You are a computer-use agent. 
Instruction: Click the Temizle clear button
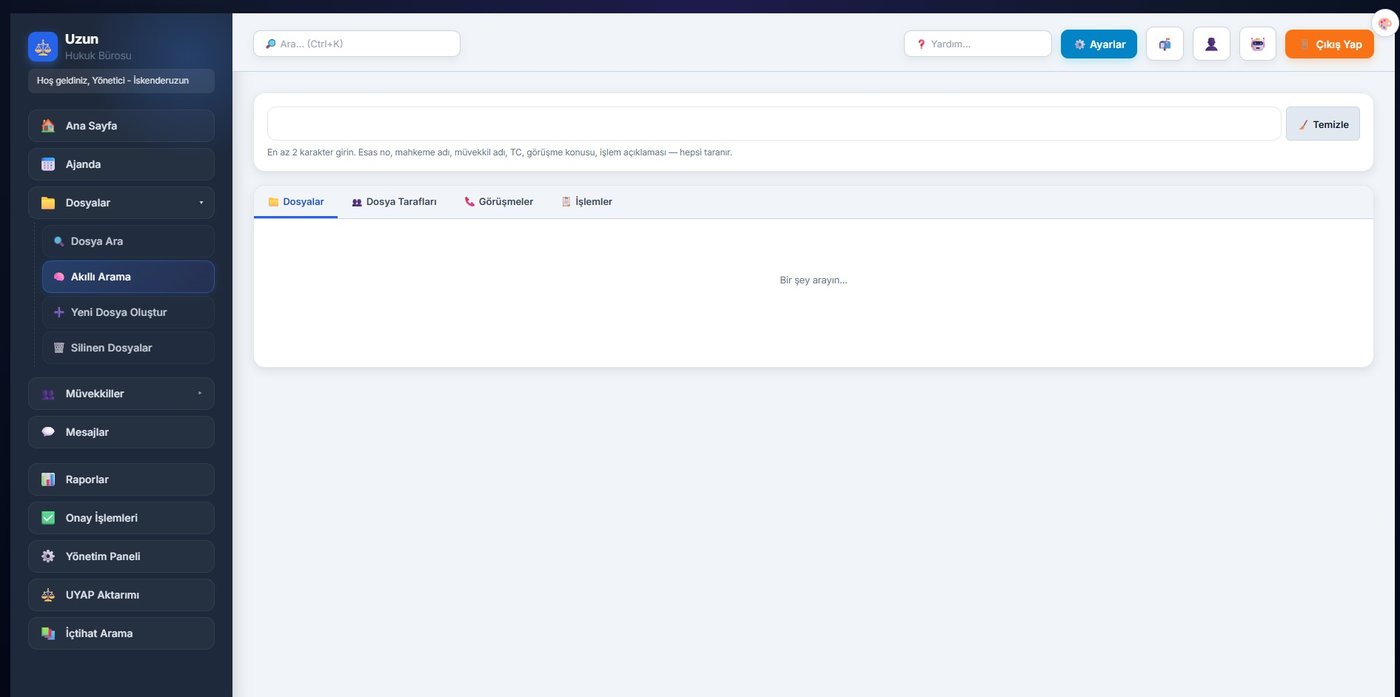[x=1323, y=124]
